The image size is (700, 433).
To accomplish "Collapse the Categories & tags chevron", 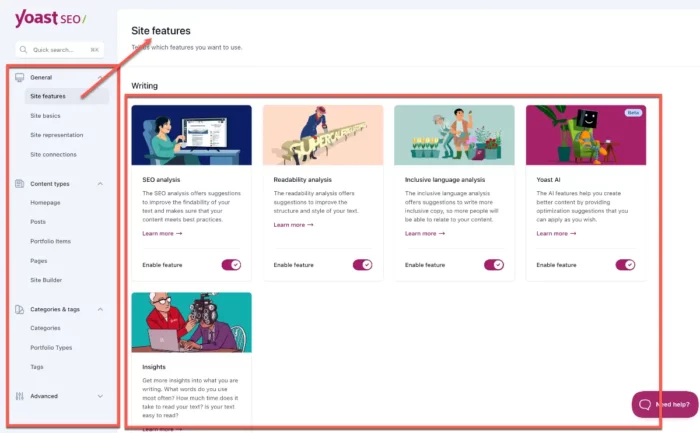I will [100, 309].
